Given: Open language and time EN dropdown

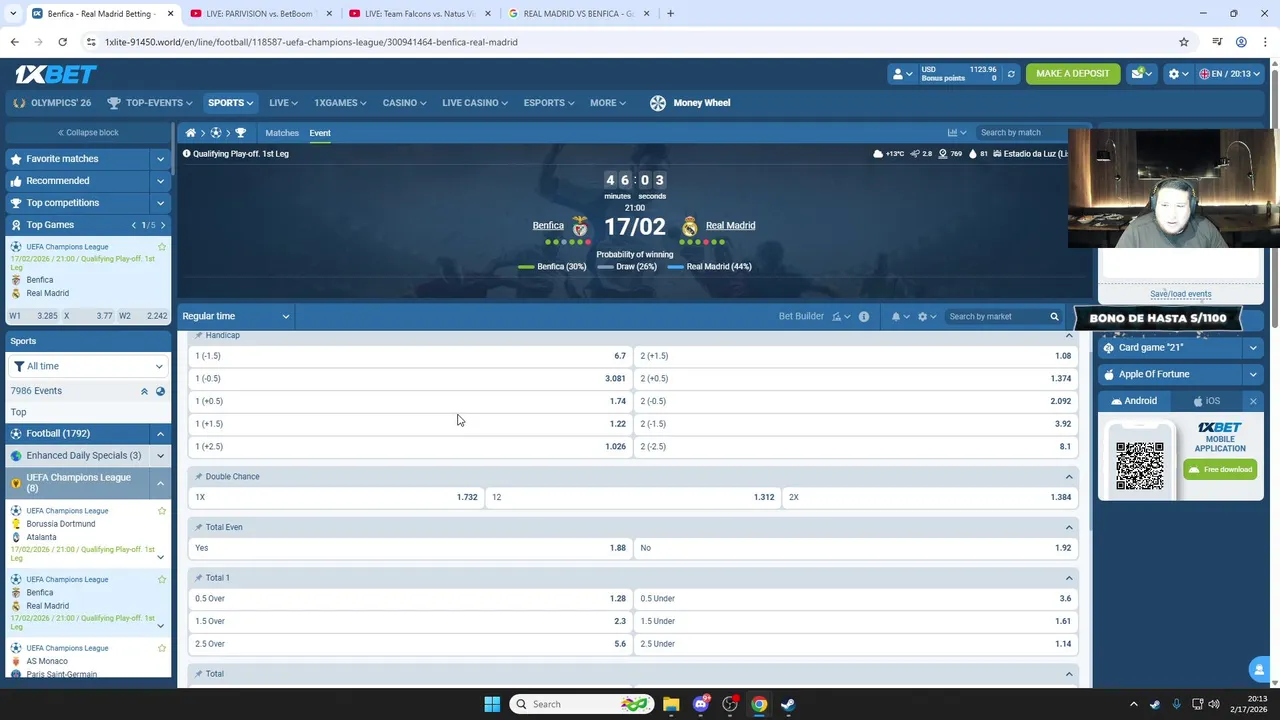Looking at the screenshot, I should (x=1230, y=74).
